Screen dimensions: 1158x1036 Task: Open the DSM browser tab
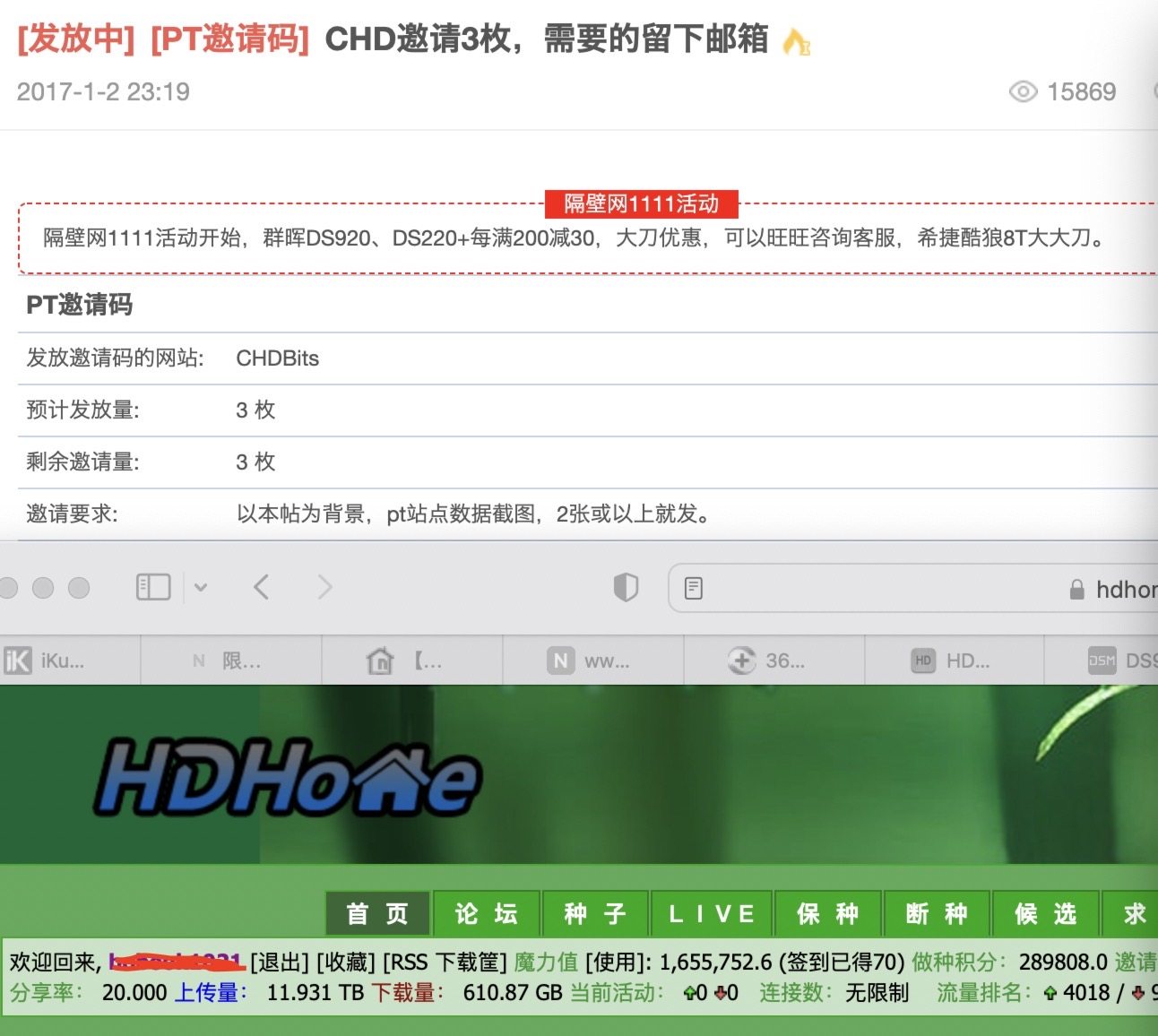(1102, 661)
